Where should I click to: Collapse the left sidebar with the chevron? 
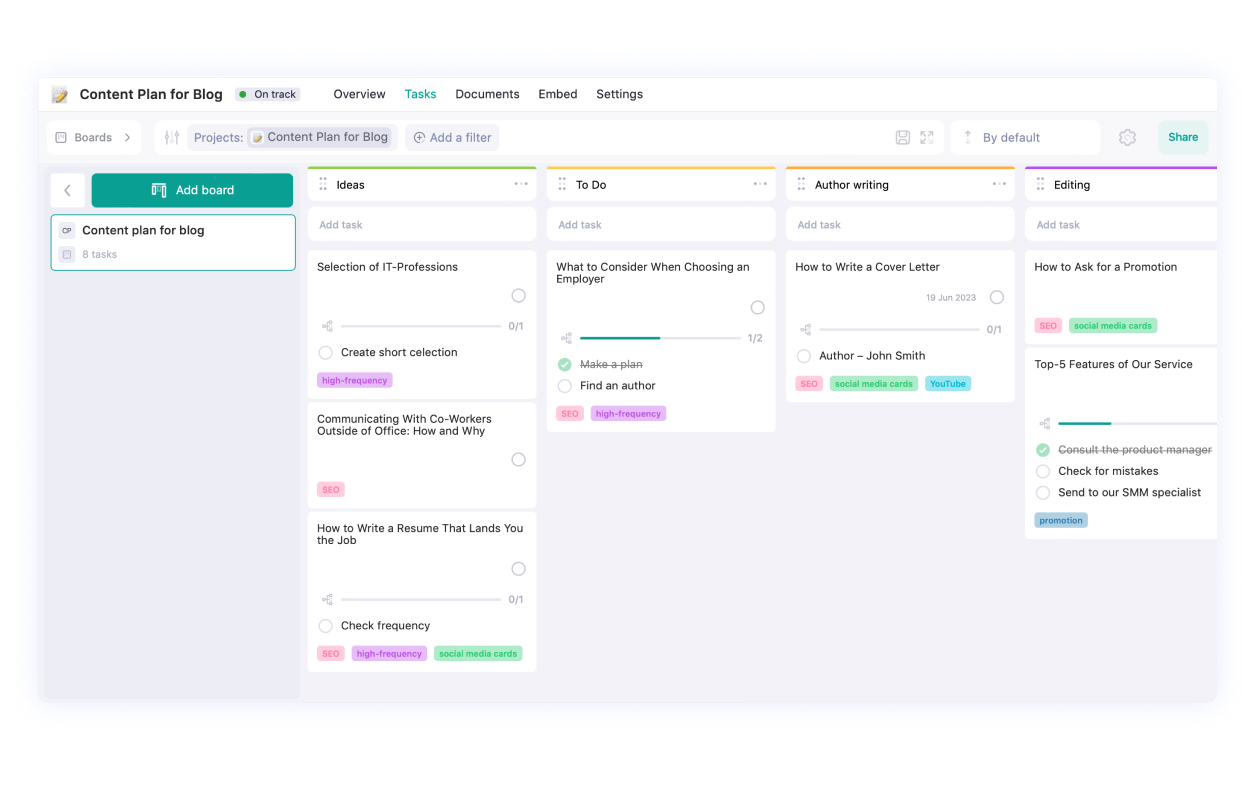coord(67,189)
